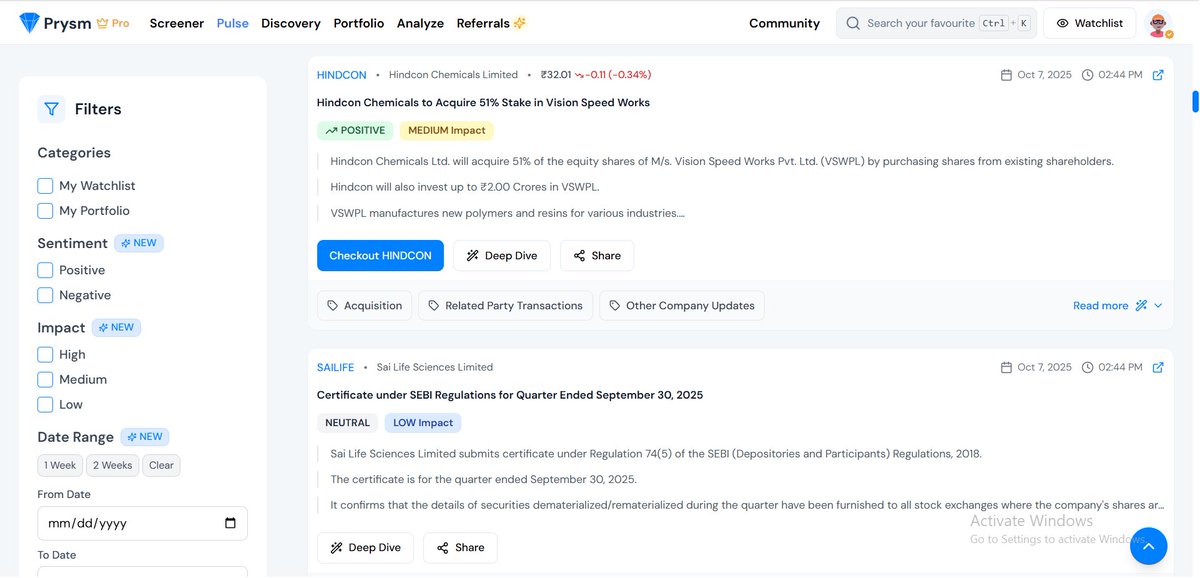
Task: Click the MEDIUM Impact badge
Action: 446,131
